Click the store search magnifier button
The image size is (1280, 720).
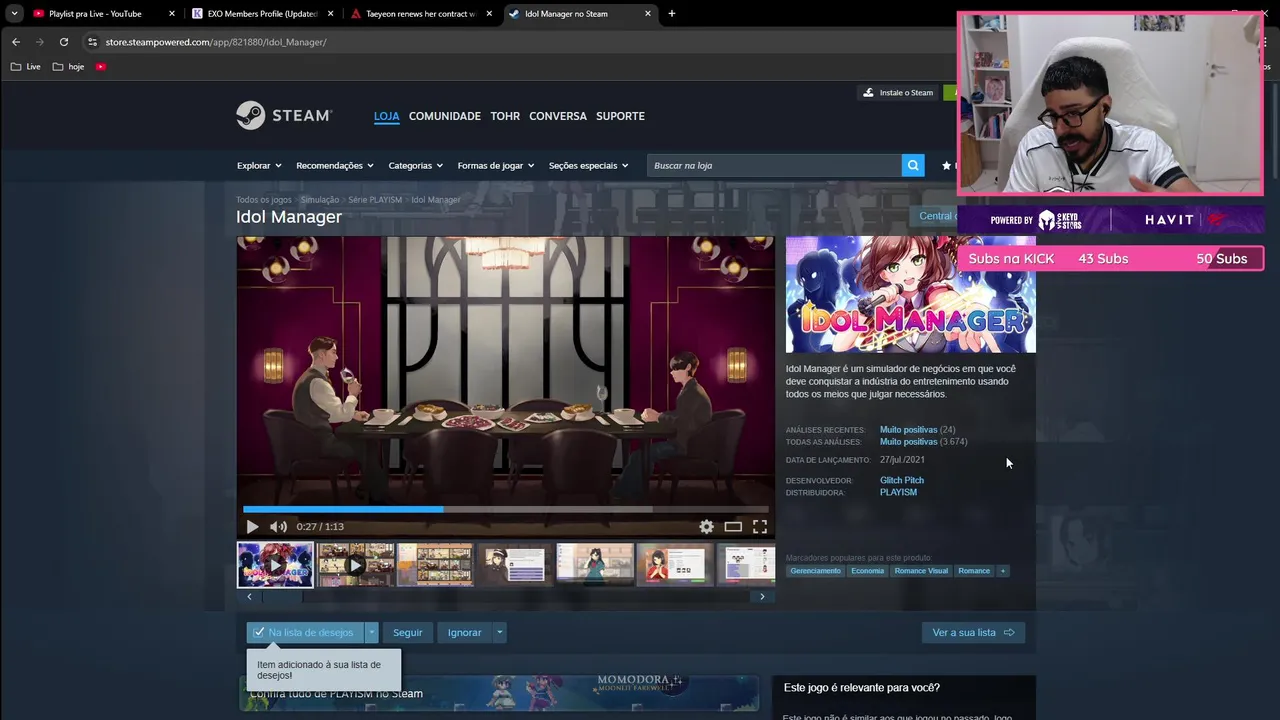[x=912, y=165]
